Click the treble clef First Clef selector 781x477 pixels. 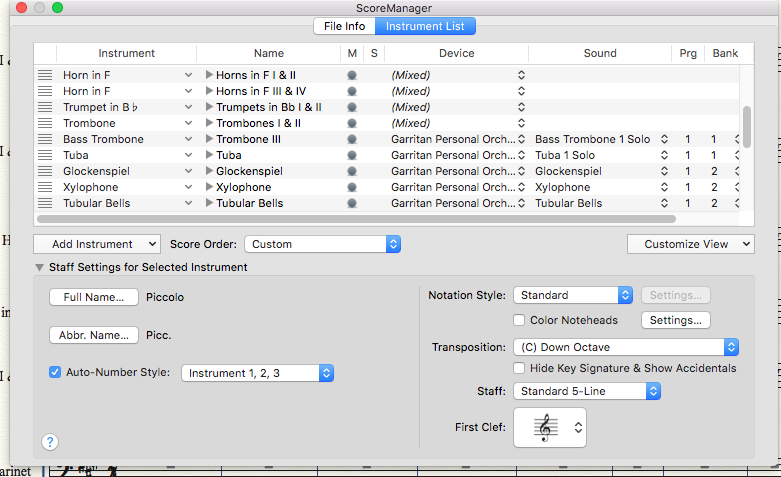click(x=550, y=428)
